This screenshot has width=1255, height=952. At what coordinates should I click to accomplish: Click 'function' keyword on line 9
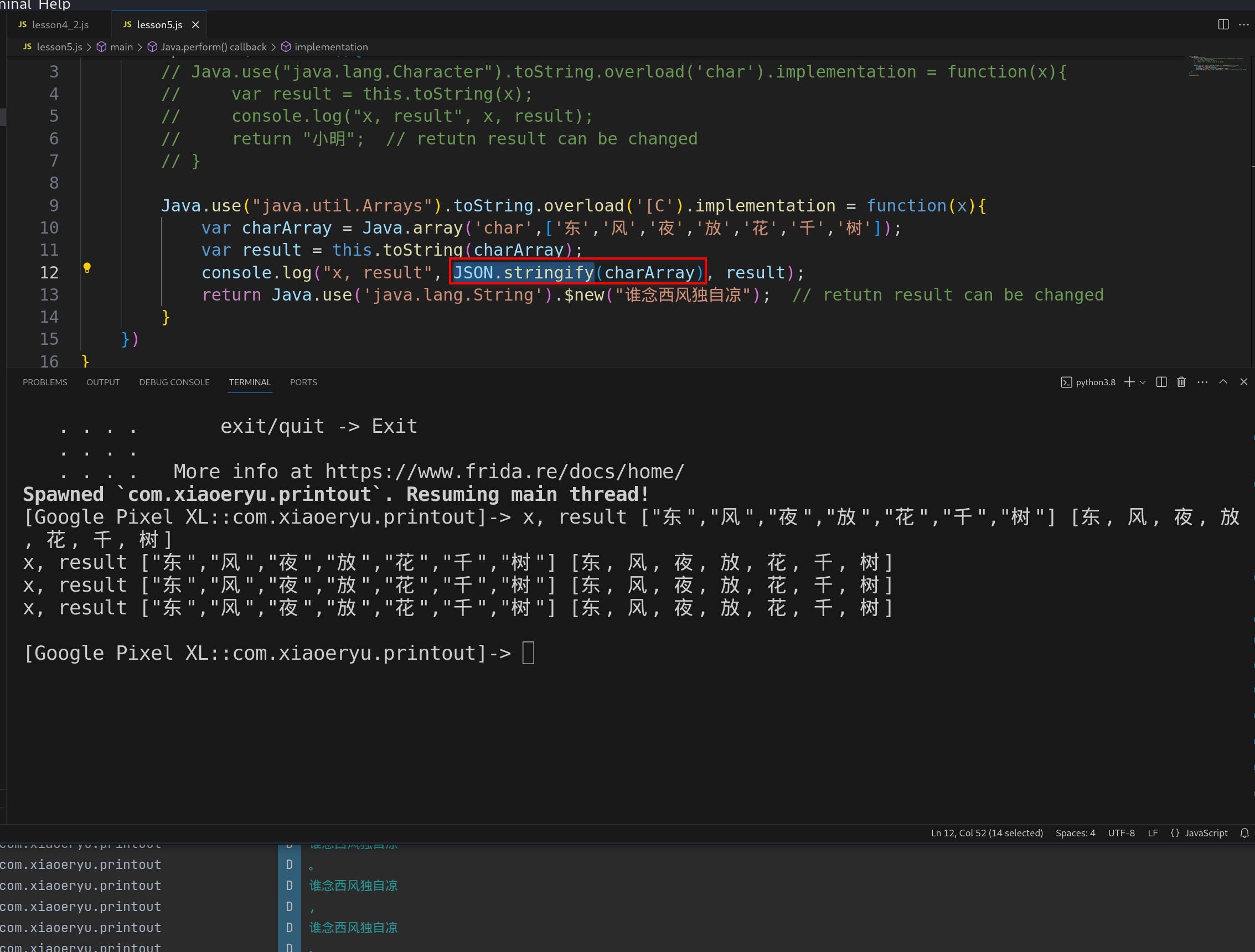tap(906, 205)
